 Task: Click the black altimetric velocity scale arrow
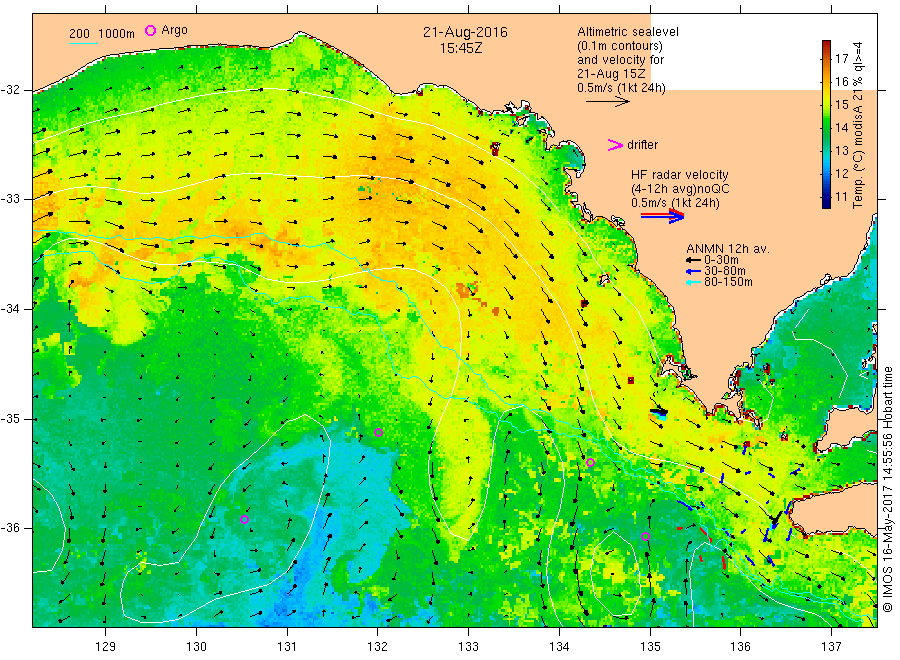[x=607, y=102]
